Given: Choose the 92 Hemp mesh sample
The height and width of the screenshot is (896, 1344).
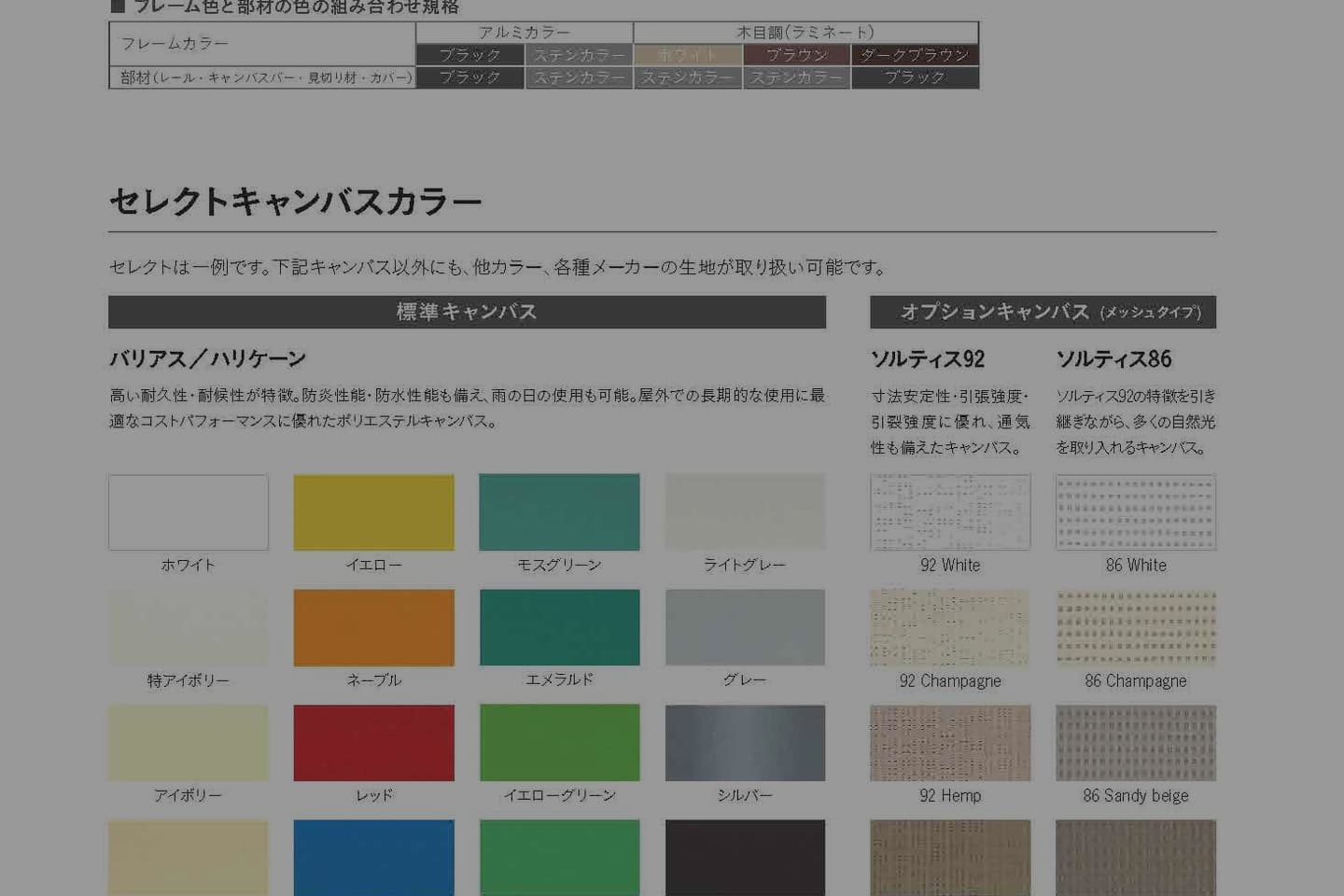Looking at the screenshot, I should (949, 742).
